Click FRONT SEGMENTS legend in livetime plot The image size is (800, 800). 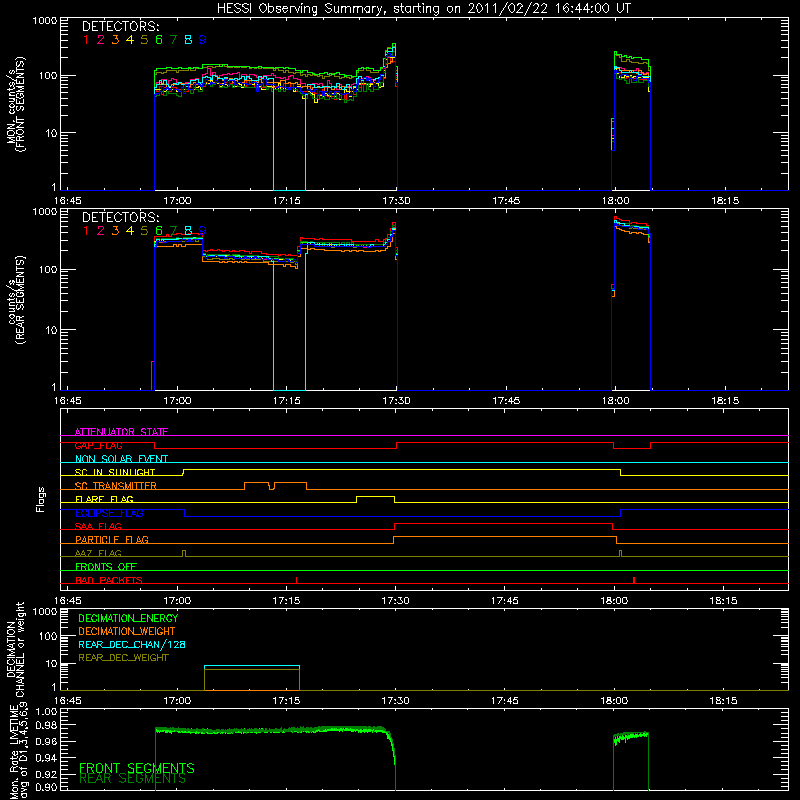click(137, 768)
